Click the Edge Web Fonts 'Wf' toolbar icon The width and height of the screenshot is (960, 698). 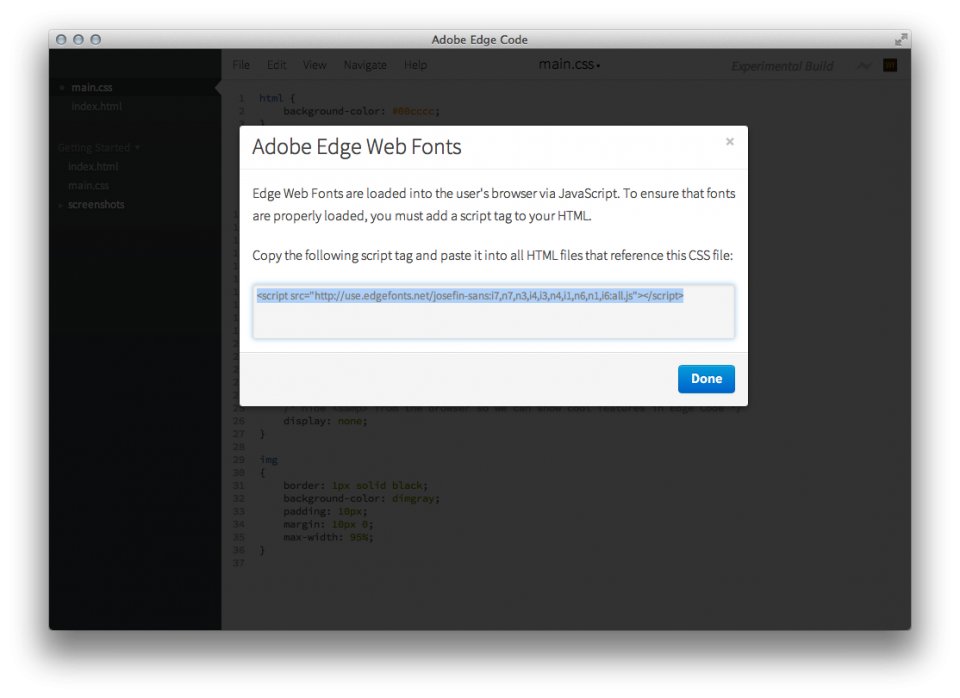tap(889, 65)
